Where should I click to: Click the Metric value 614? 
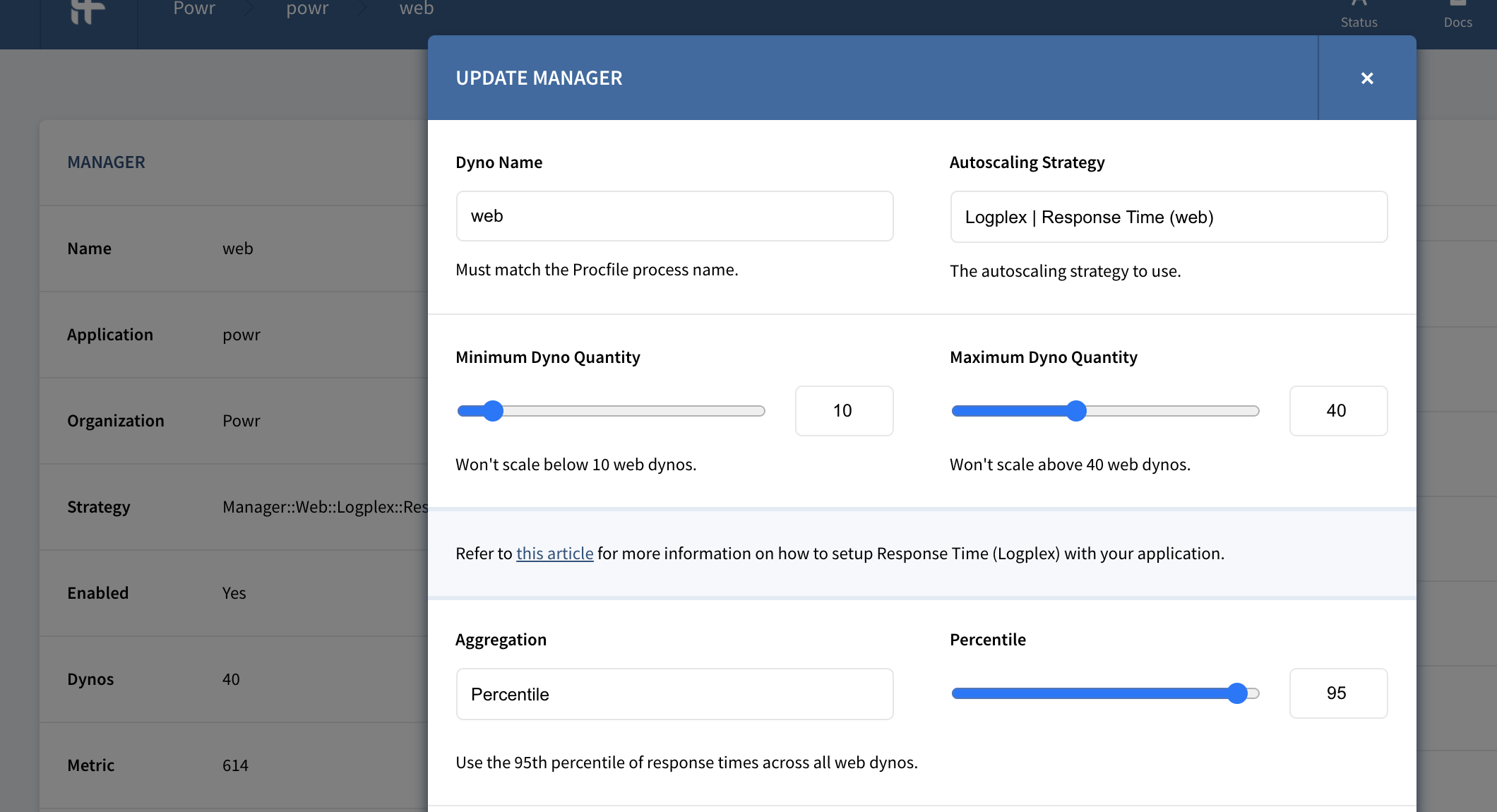pos(235,765)
